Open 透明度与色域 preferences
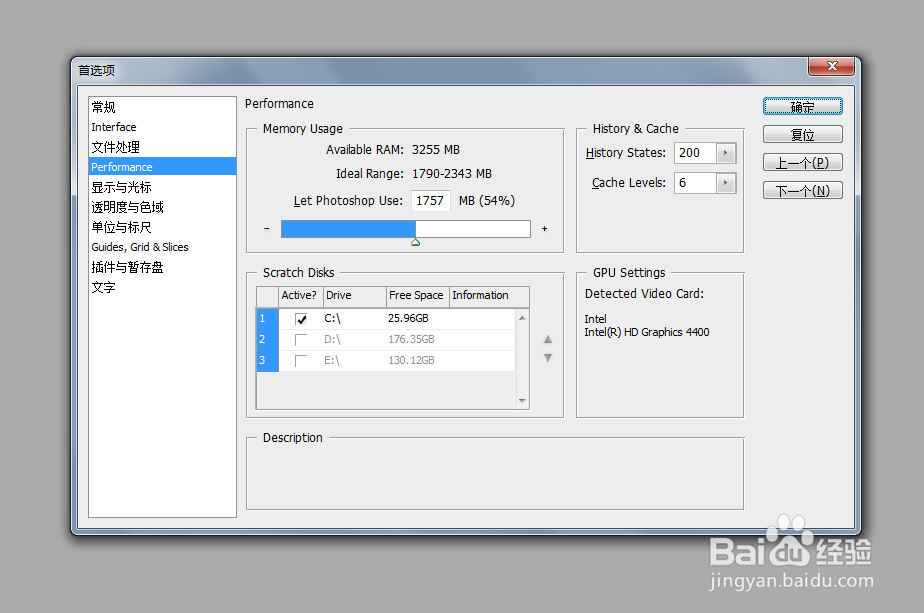This screenshot has width=924, height=613. point(162,207)
